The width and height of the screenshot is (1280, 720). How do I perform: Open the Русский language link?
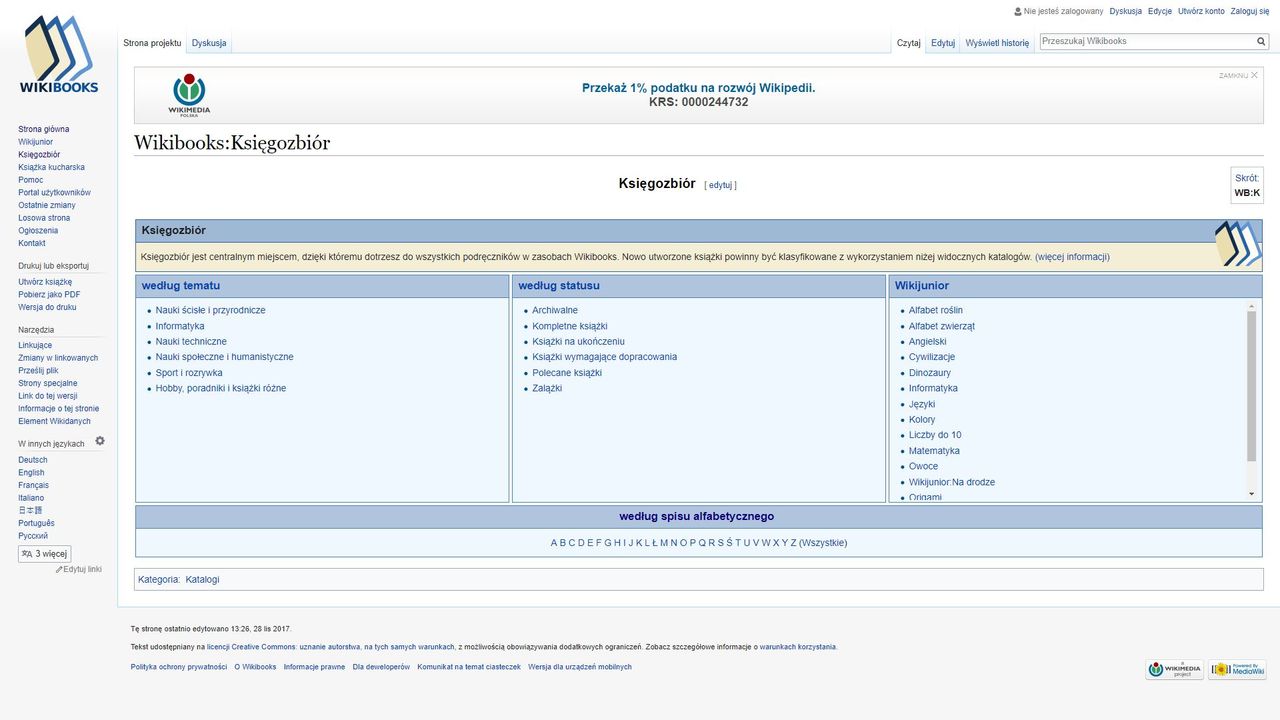33,536
